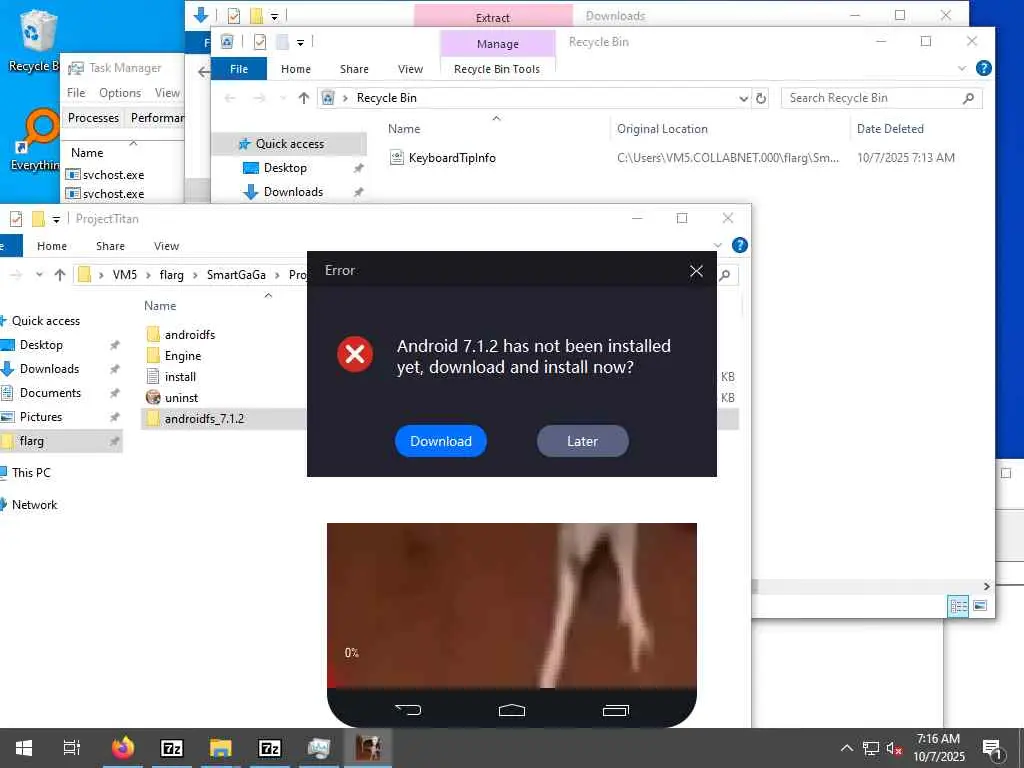Viewport: 1024px width, 768px height.
Task: Switch to Processes tab in Task Manager
Action: pyautogui.click(x=93, y=118)
